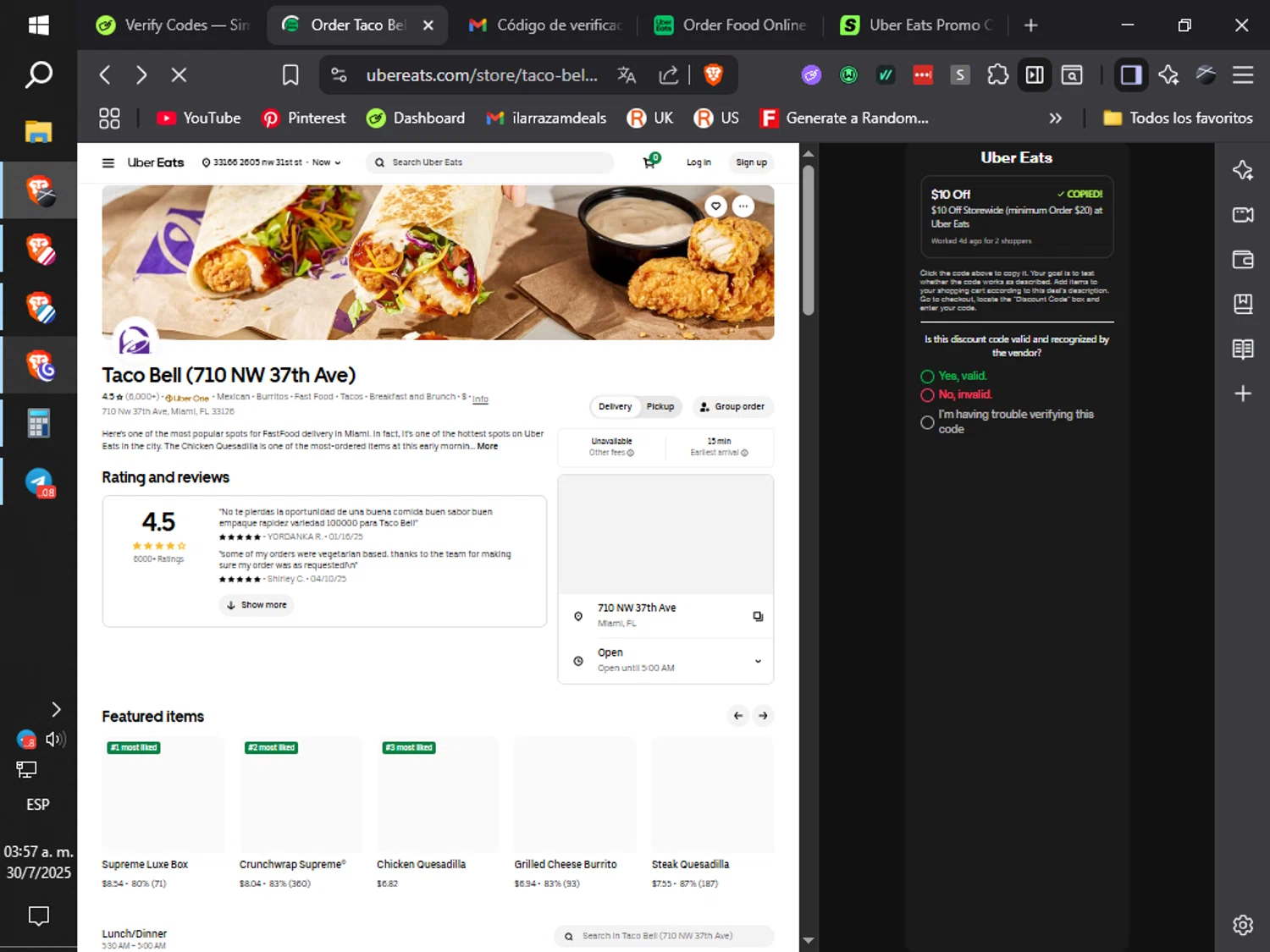
Task: Open the YouTube bookmark
Action: pos(199,118)
